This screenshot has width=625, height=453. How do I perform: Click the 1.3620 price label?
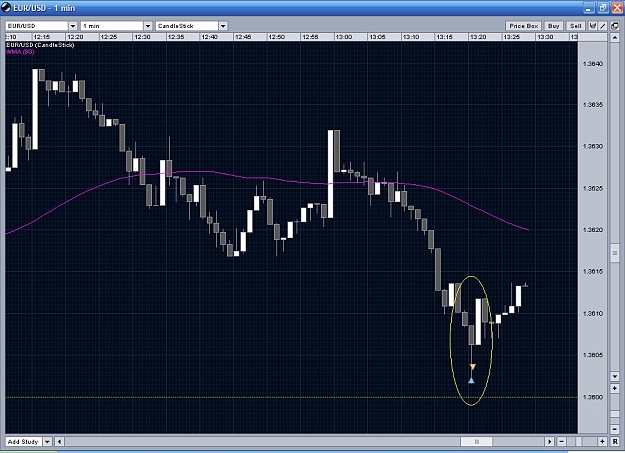[x=593, y=230]
